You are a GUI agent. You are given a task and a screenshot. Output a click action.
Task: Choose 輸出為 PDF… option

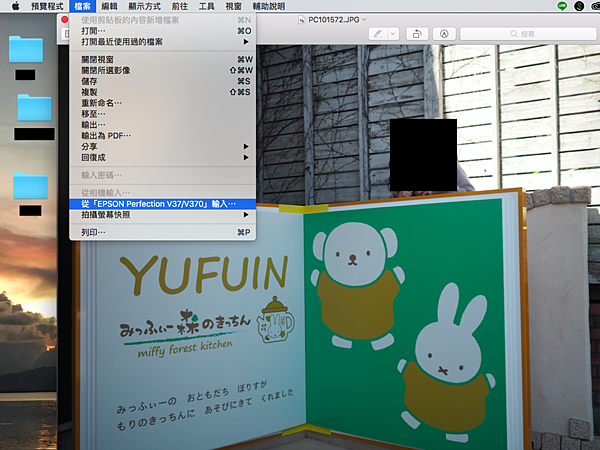(163, 135)
